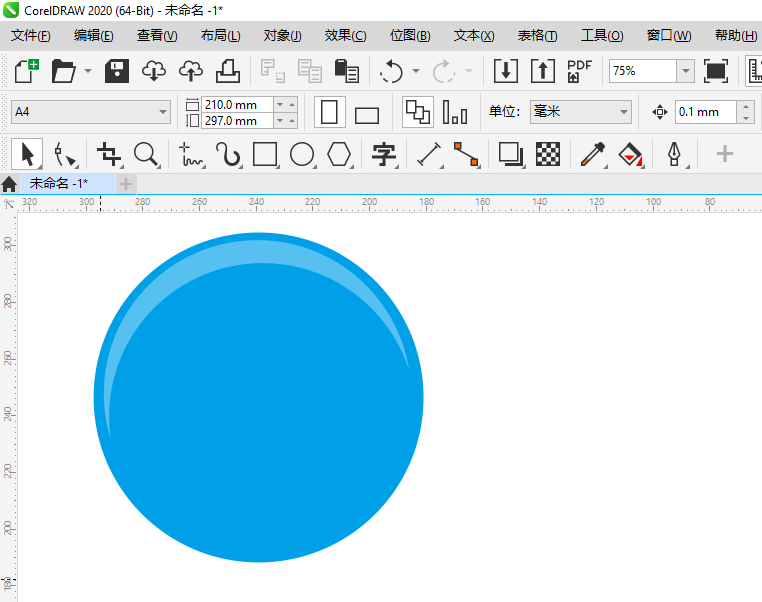762x602 pixels.
Task: Select the Transparency checkerboard tool
Action: (547, 154)
